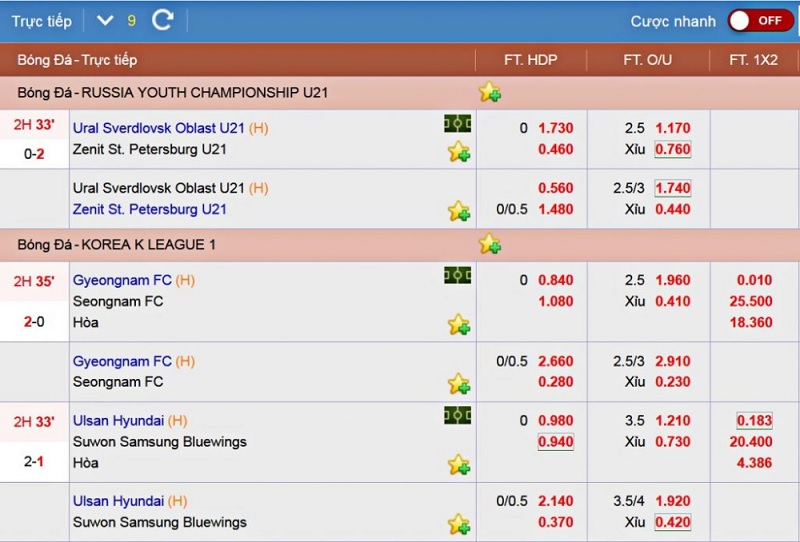This screenshot has height=542, width=800.
Task: Select Suwon Samsung handicap odds 0.940
Action: pyautogui.click(x=556, y=442)
